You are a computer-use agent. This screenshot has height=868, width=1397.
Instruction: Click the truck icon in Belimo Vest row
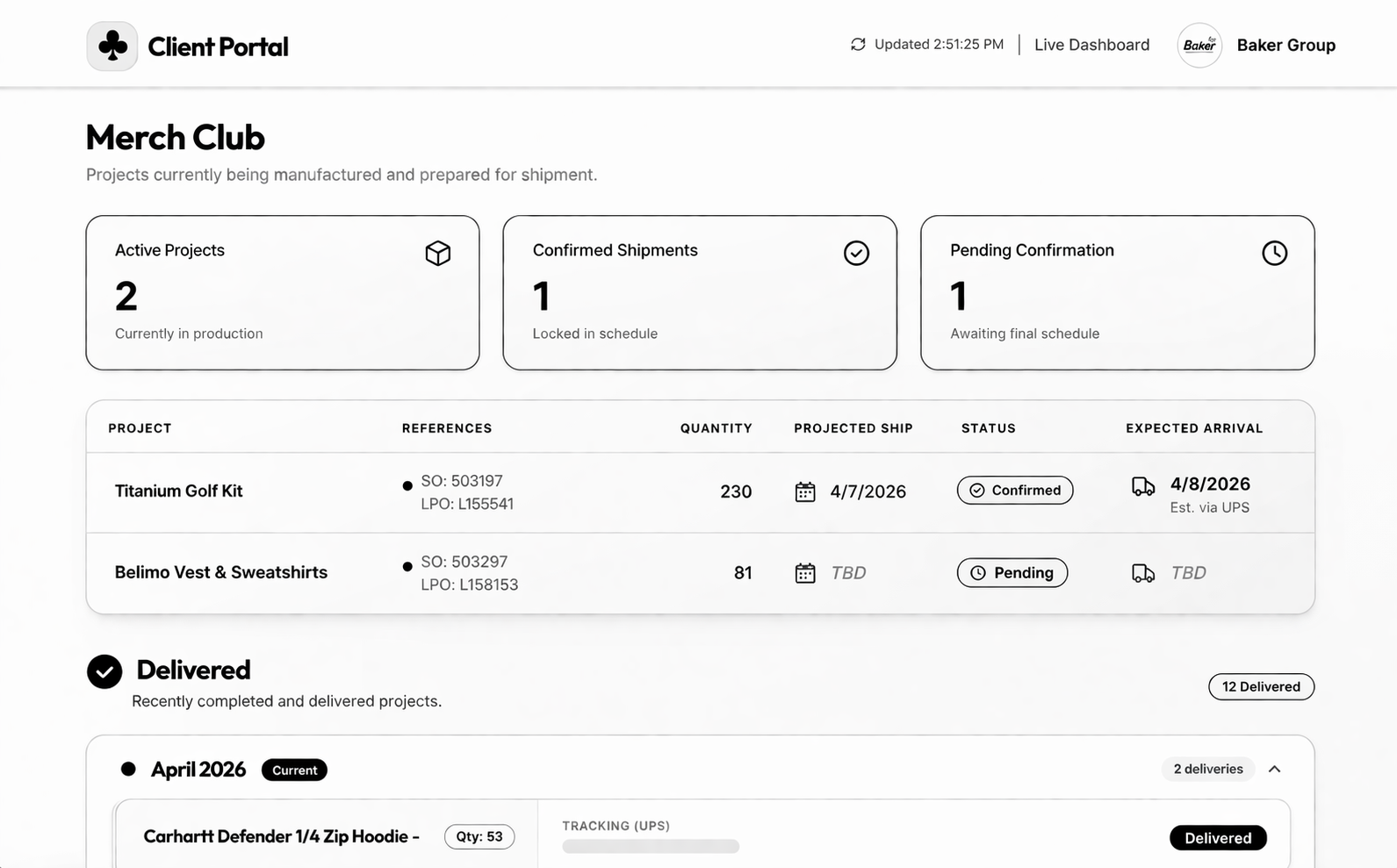coord(1143,573)
